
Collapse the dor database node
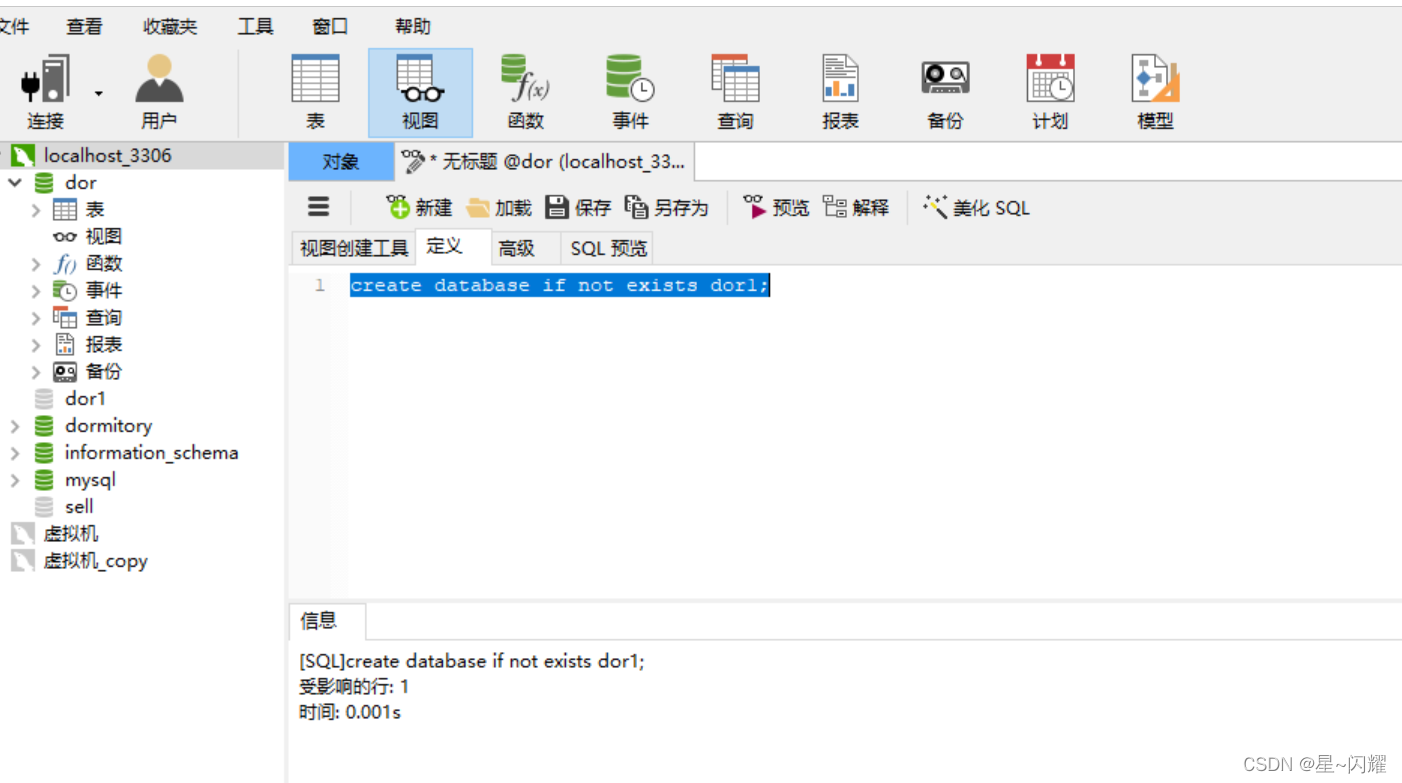(15, 182)
